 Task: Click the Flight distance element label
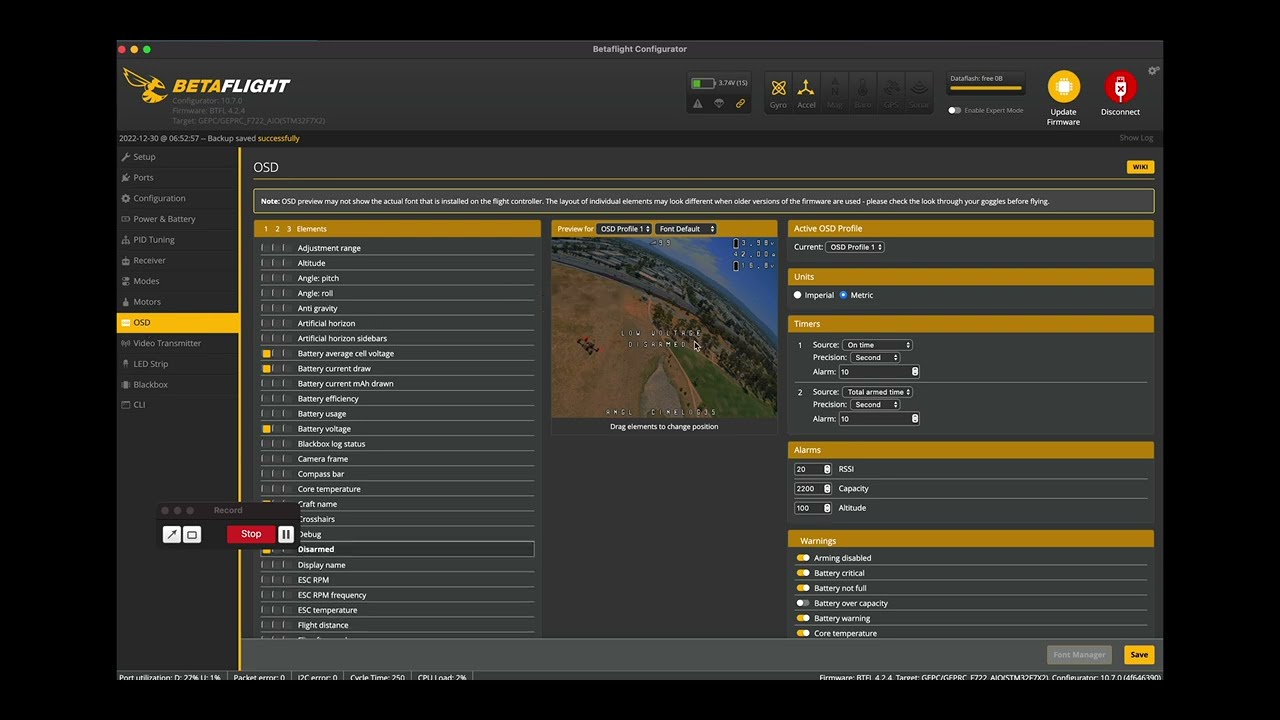(323, 625)
